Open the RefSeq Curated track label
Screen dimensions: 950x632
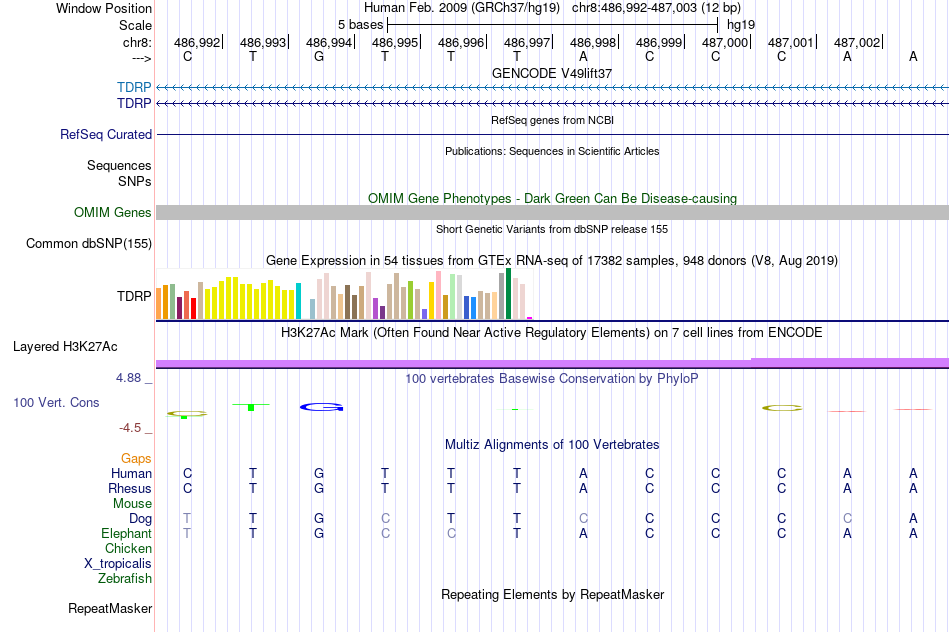pyautogui.click(x=106, y=135)
